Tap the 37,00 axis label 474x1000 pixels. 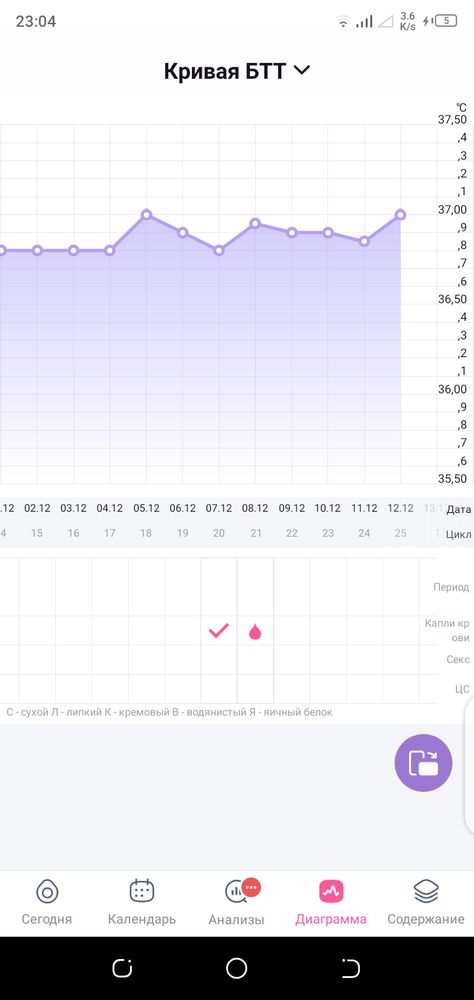click(452, 210)
